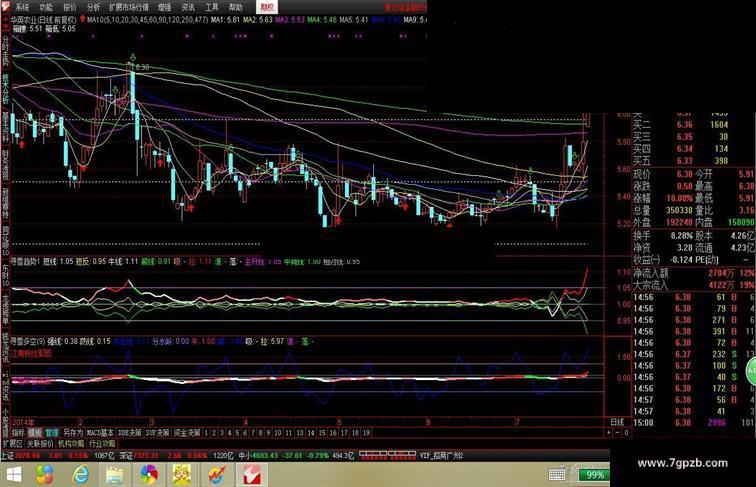The image size is (756, 487).
Task: Click the 涨幅 10.00% value
Action: pos(679,198)
